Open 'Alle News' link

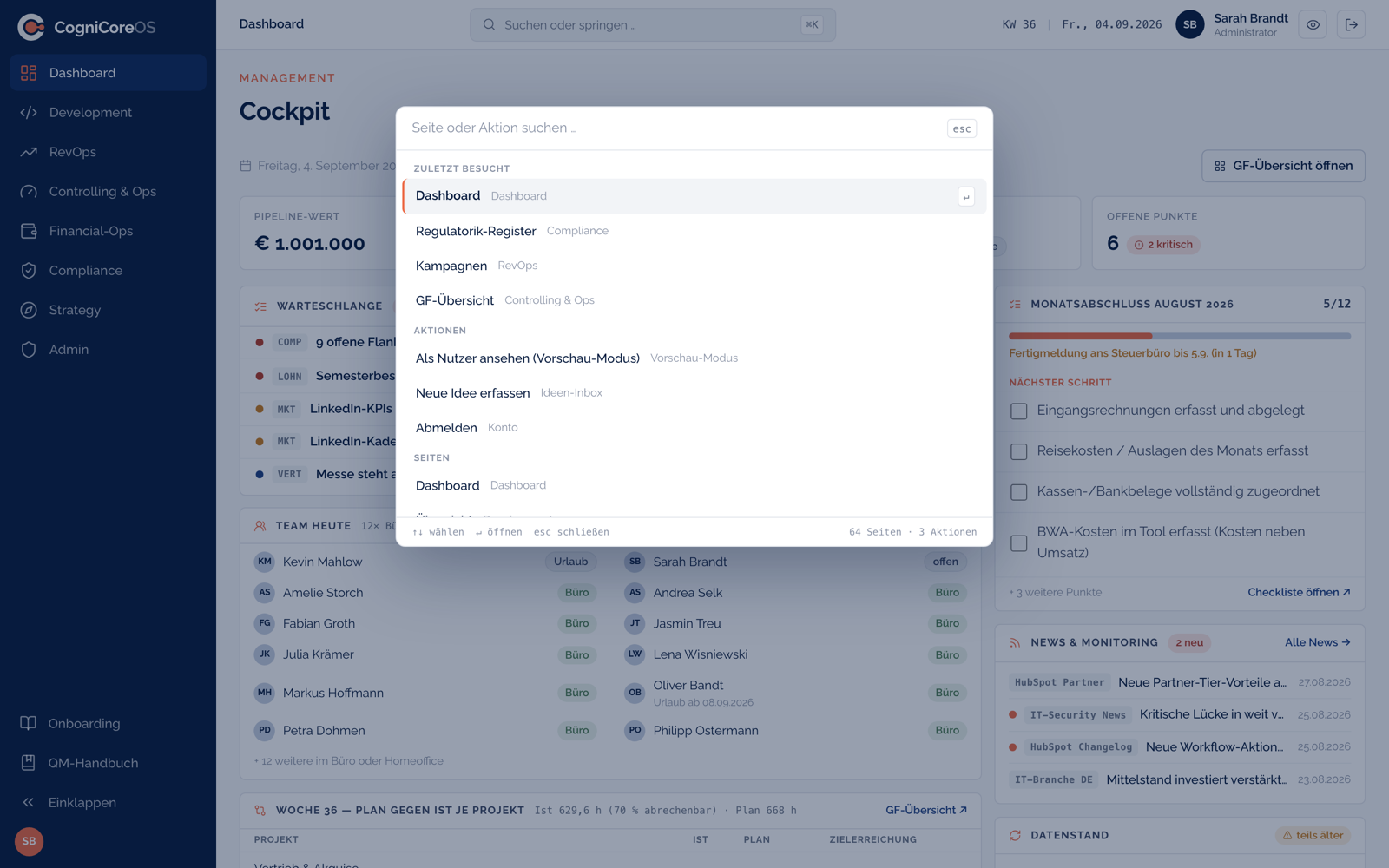[x=1317, y=642]
